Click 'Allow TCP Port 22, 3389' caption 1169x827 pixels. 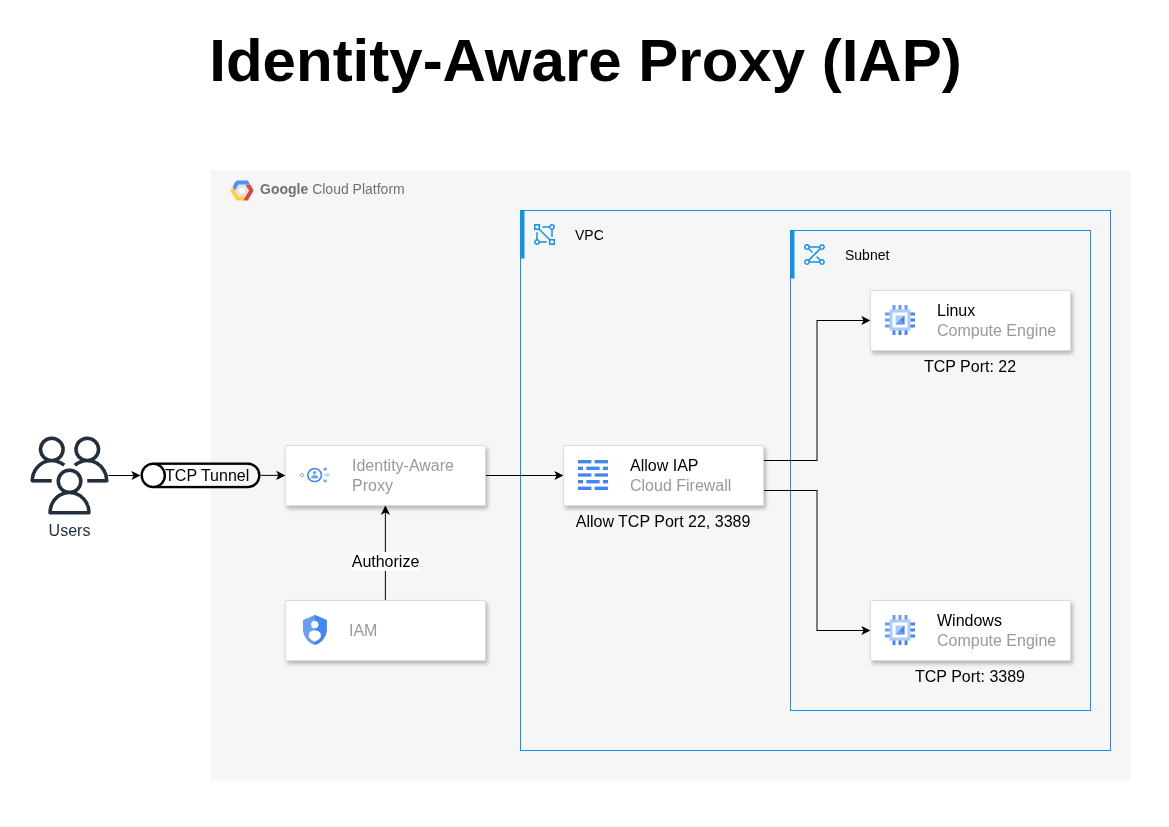663,521
